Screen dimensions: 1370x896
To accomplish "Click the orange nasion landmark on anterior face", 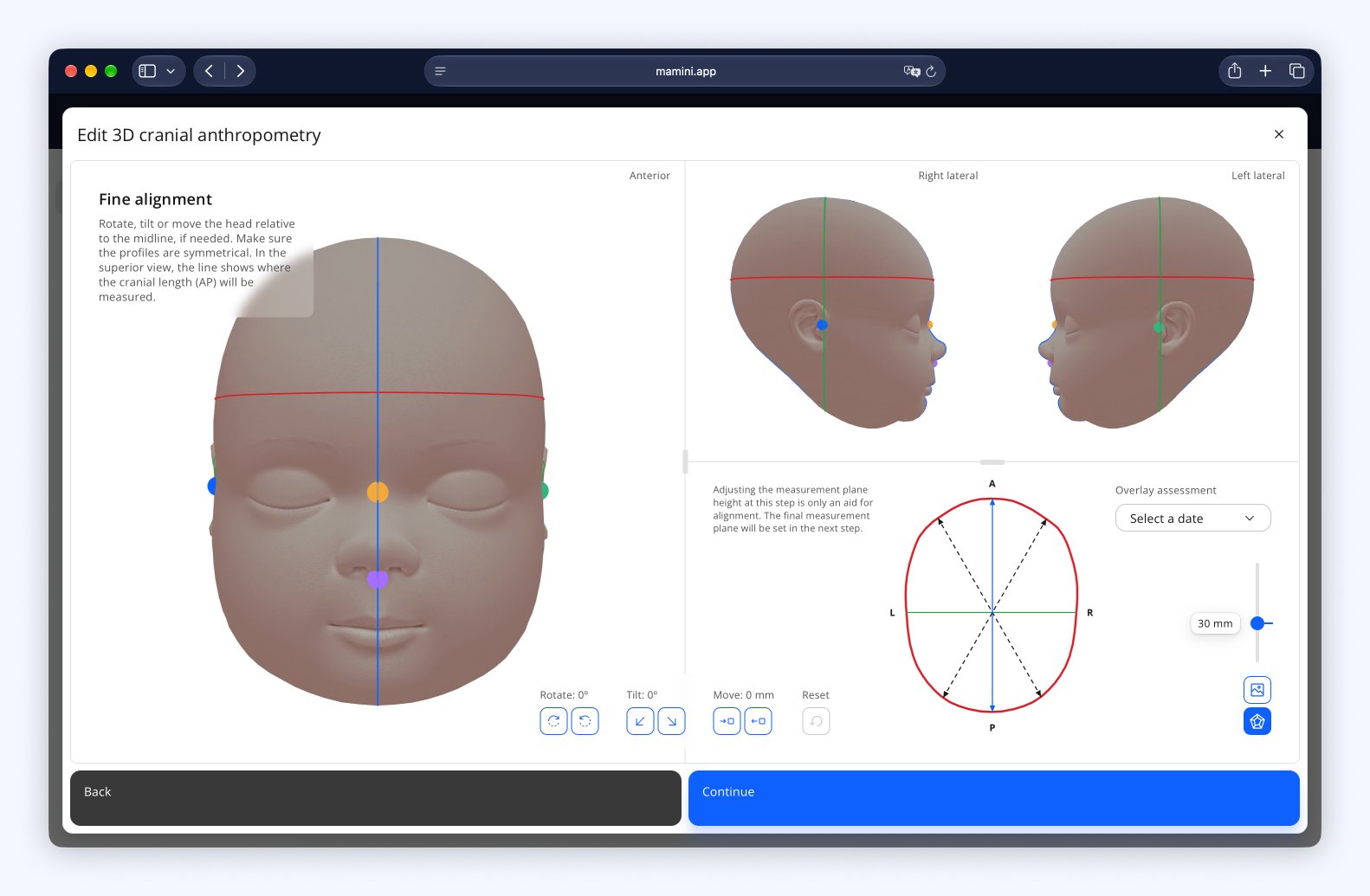I will [x=378, y=492].
